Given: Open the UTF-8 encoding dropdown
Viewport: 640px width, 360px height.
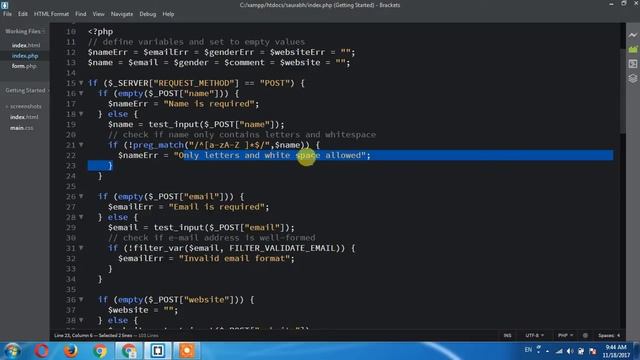Looking at the screenshot, I should click(x=534, y=336).
